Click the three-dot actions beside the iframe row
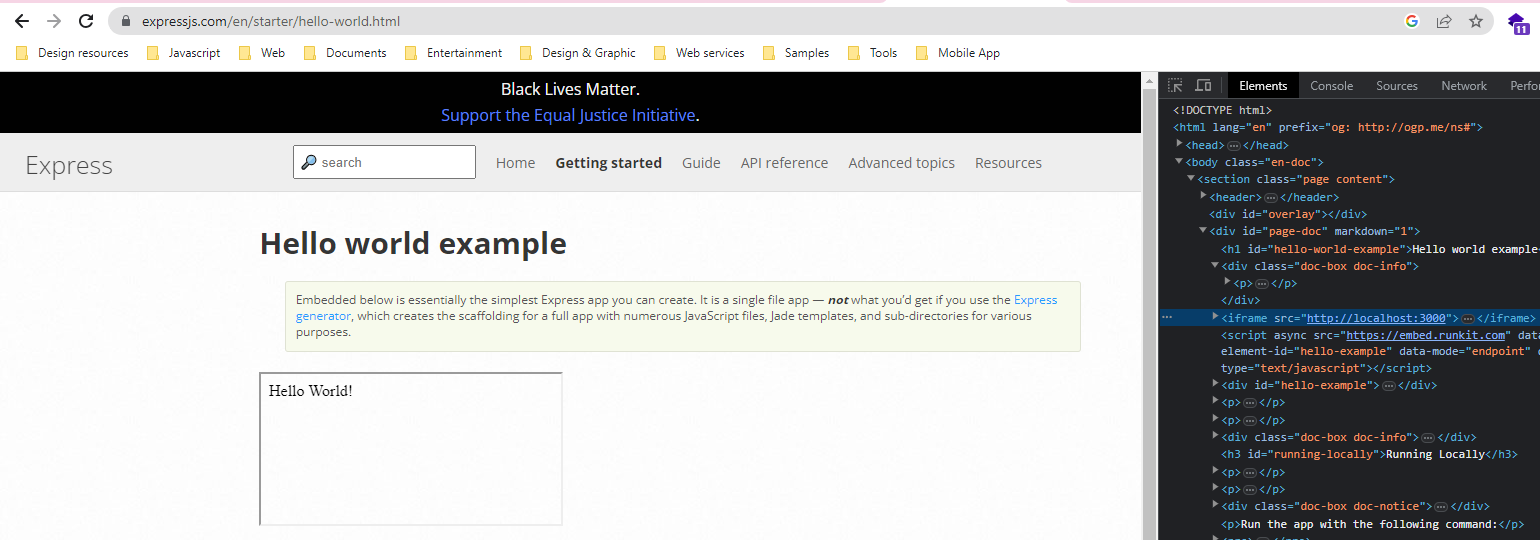The height and width of the screenshot is (540, 1540). pos(1166,317)
